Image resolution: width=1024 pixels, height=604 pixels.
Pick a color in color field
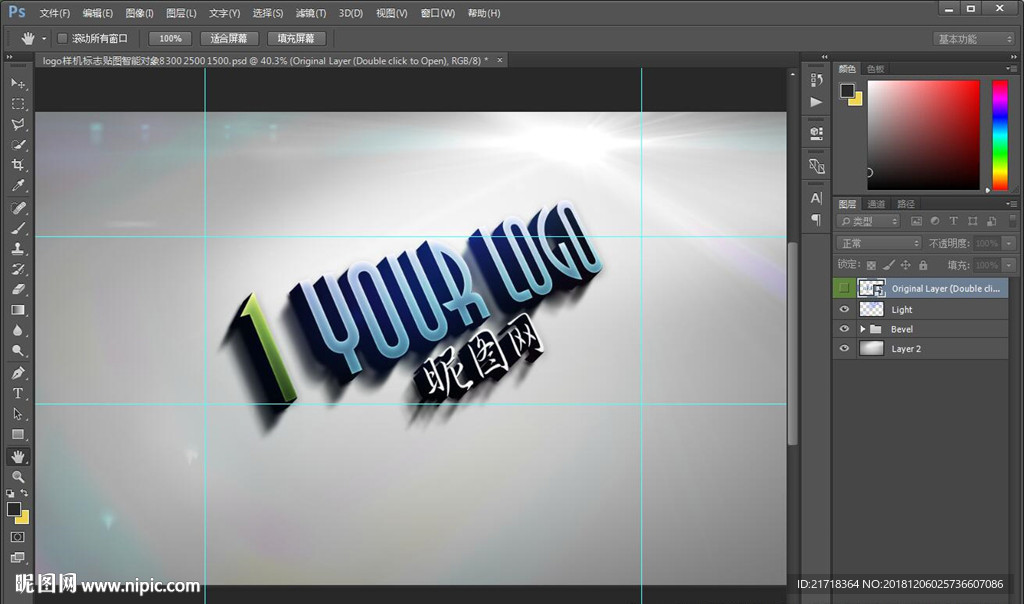tap(923, 135)
